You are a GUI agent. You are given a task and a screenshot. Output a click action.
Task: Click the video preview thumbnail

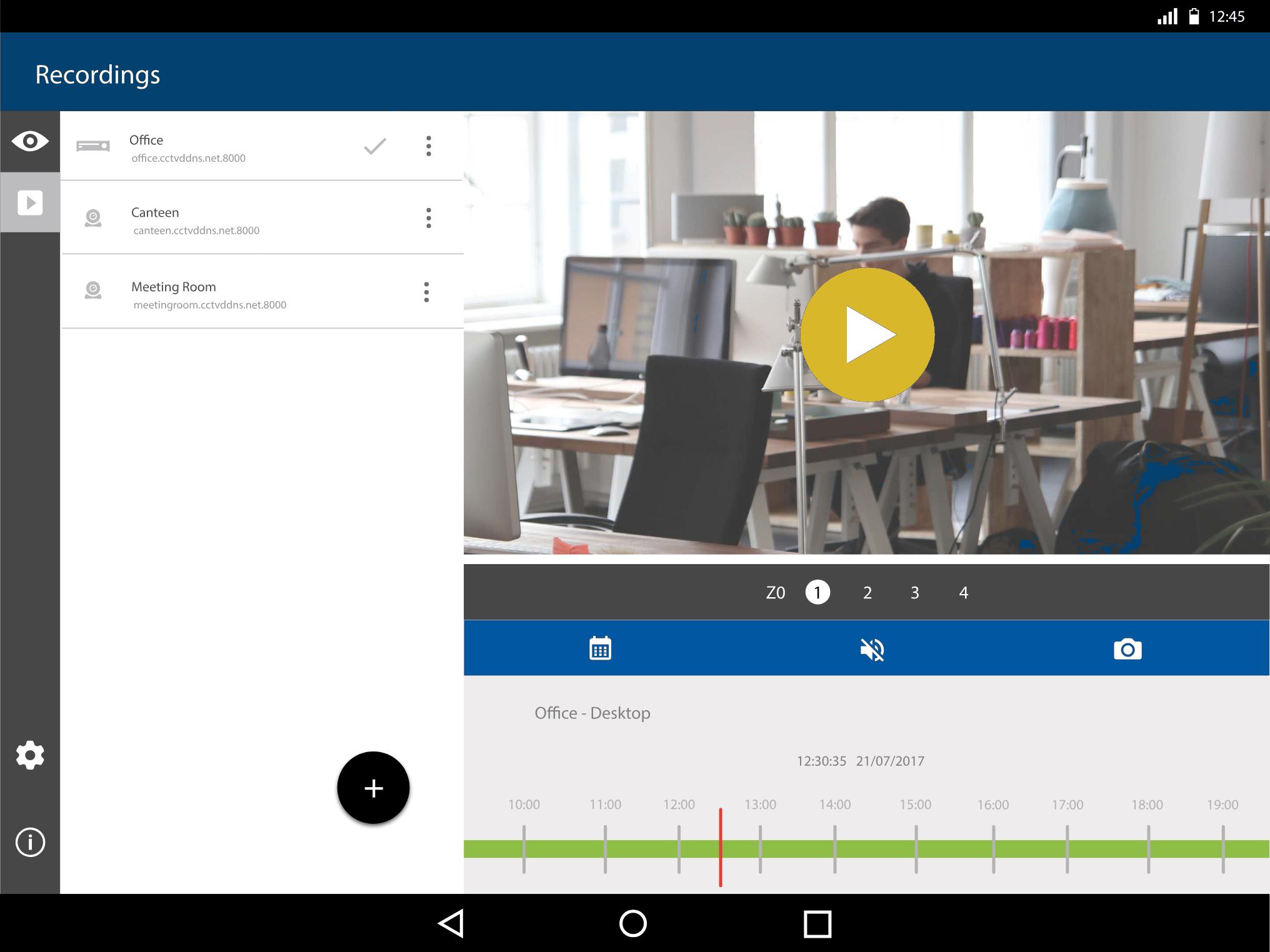866,333
